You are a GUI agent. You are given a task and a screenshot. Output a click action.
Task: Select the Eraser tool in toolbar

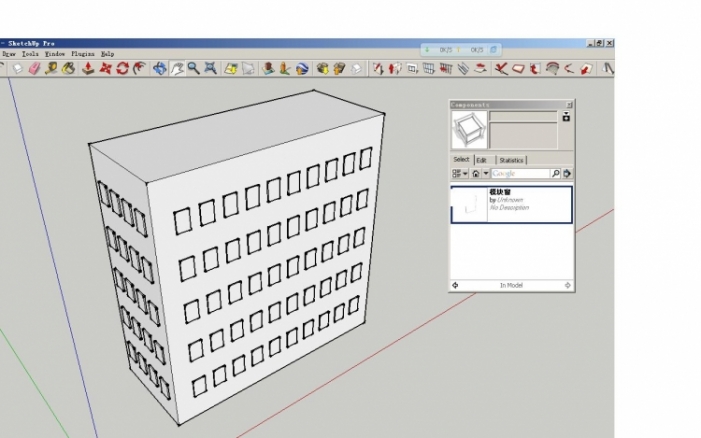(x=33, y=69)
